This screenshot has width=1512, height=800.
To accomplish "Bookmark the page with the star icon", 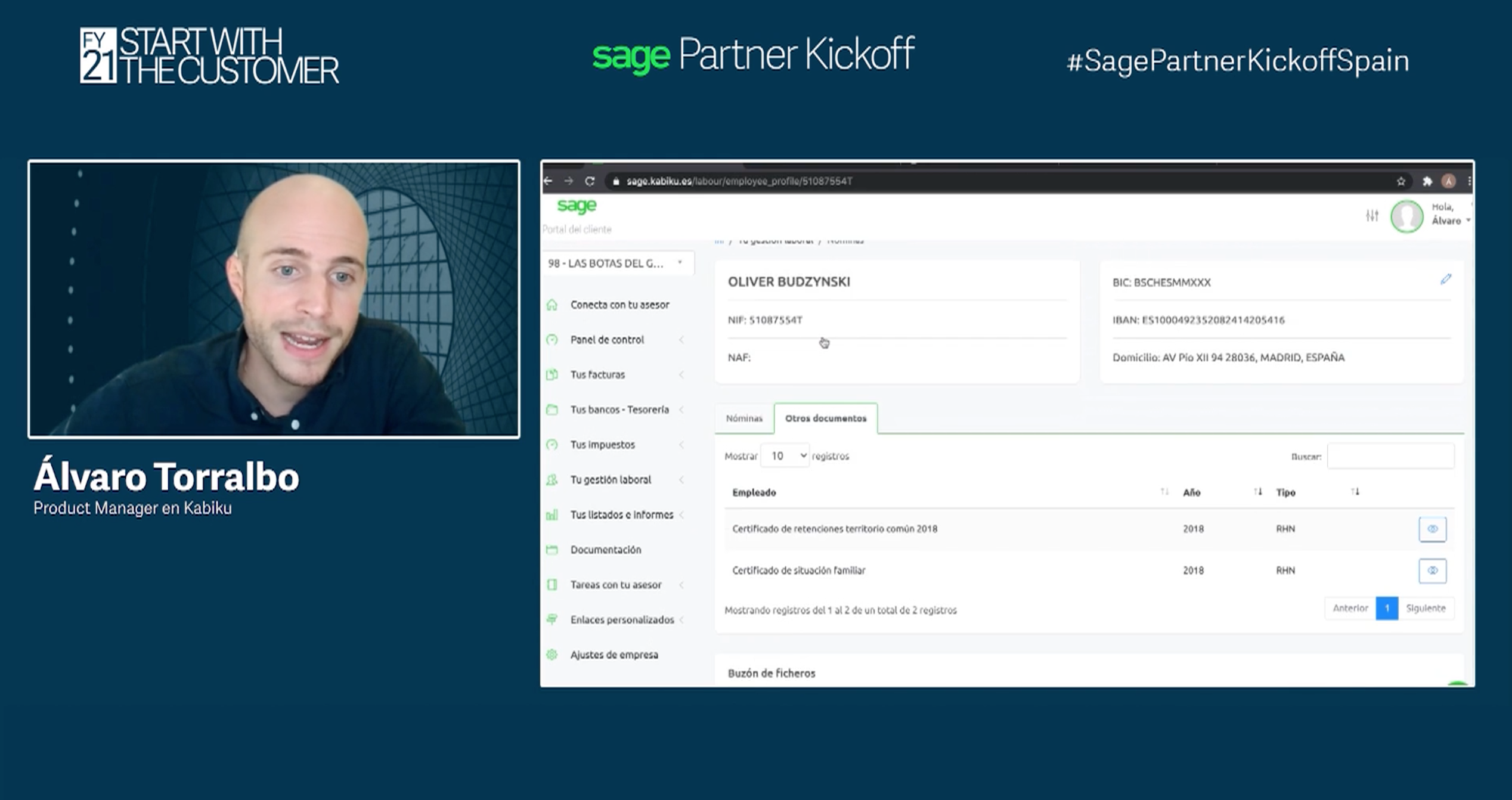I will (1401, 181).
